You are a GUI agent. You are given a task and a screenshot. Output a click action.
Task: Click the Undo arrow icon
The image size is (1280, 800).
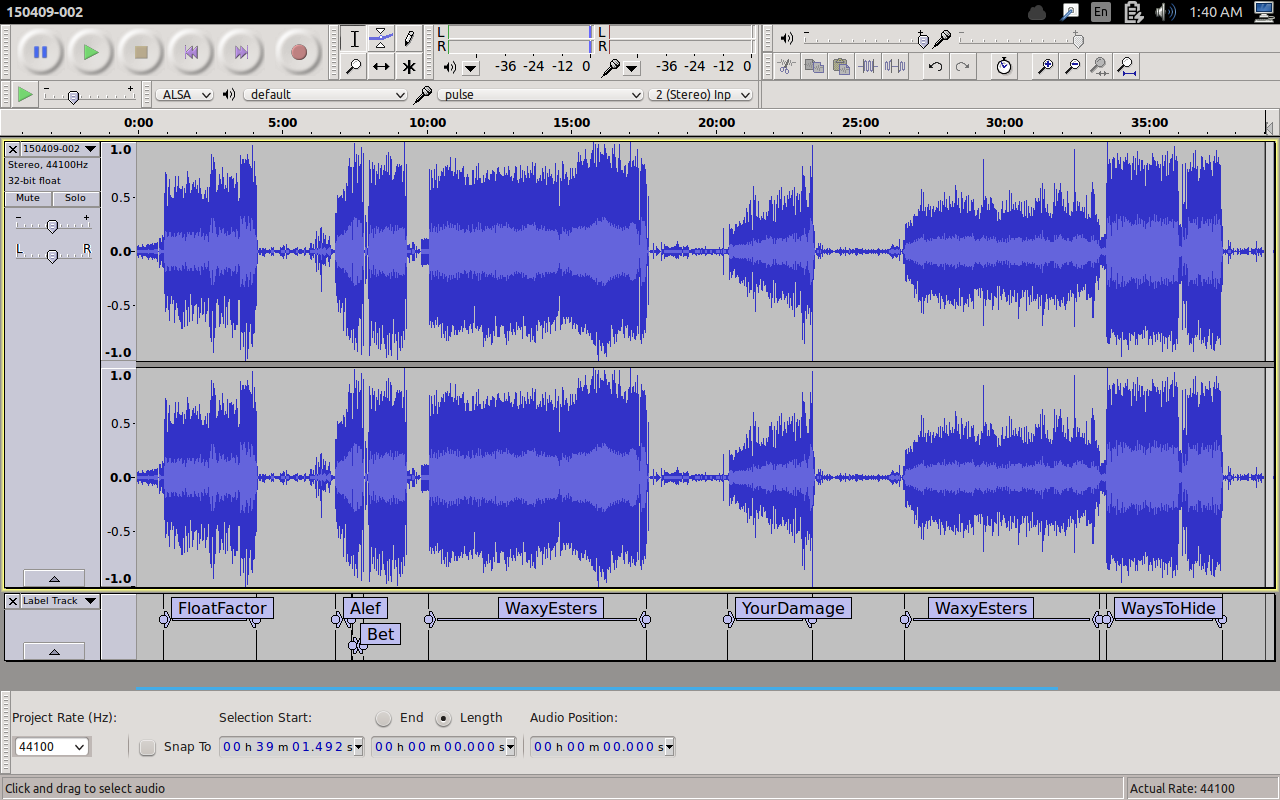pyautogui.click(x=935, y=67)
